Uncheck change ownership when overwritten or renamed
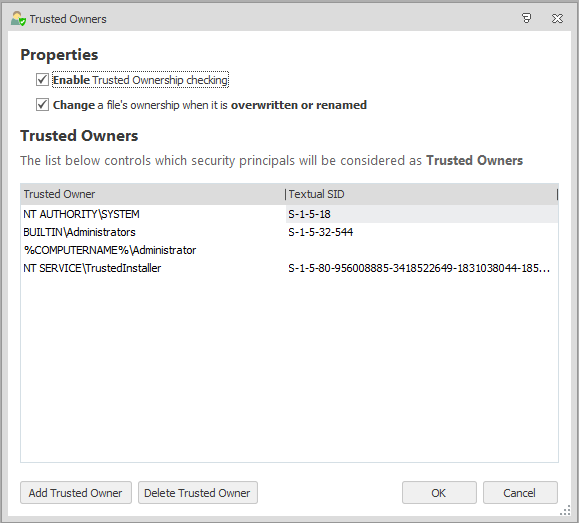The width and height of the screenshot is (579, 523). (x=42, y=105)
